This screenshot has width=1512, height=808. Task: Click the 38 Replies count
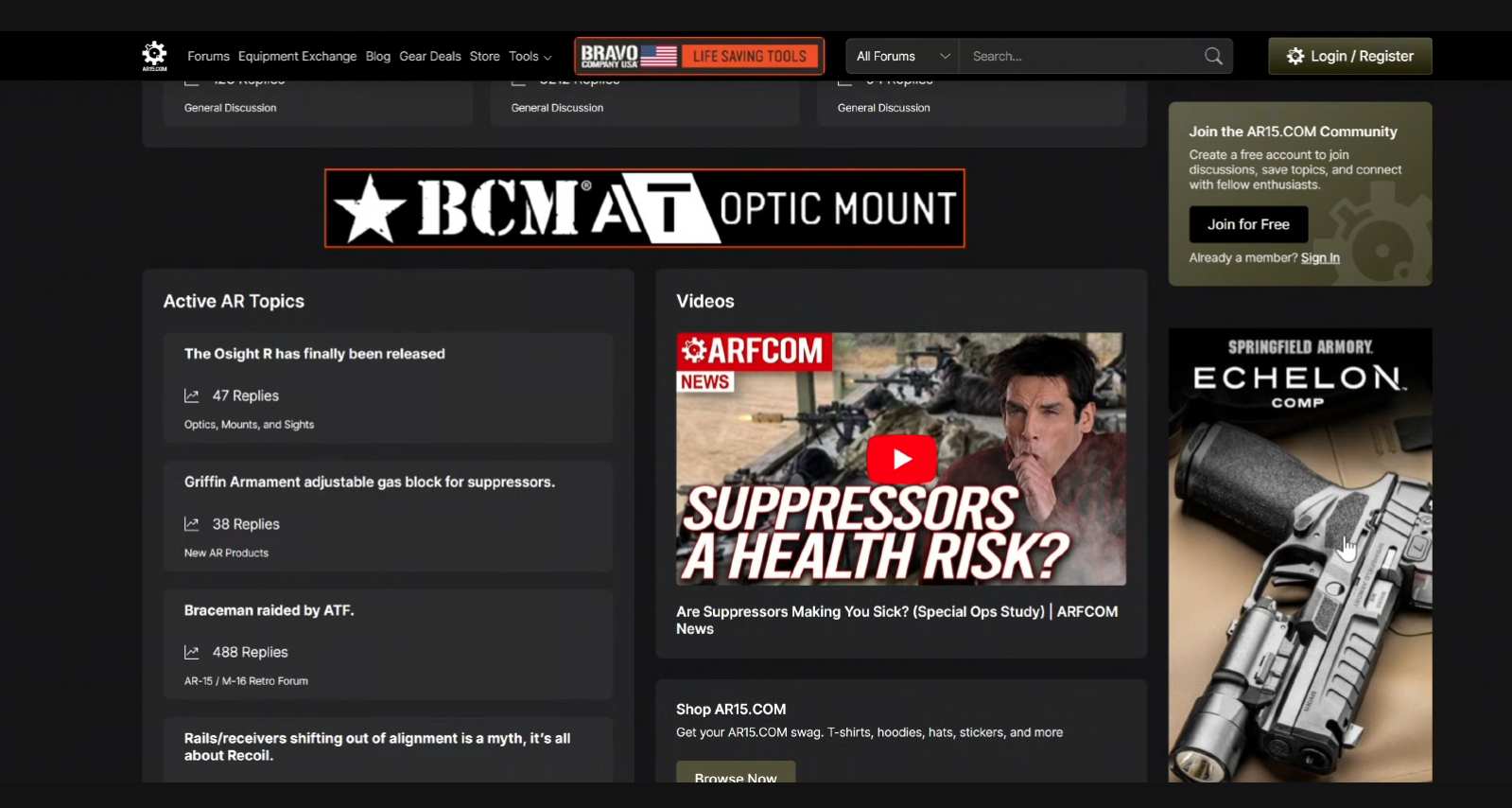click(246, 524)
